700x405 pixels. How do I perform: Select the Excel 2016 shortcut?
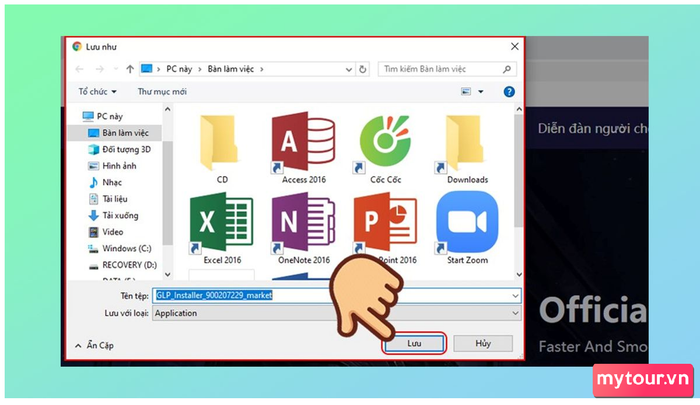pyautogui.click(x=222, y=229)
